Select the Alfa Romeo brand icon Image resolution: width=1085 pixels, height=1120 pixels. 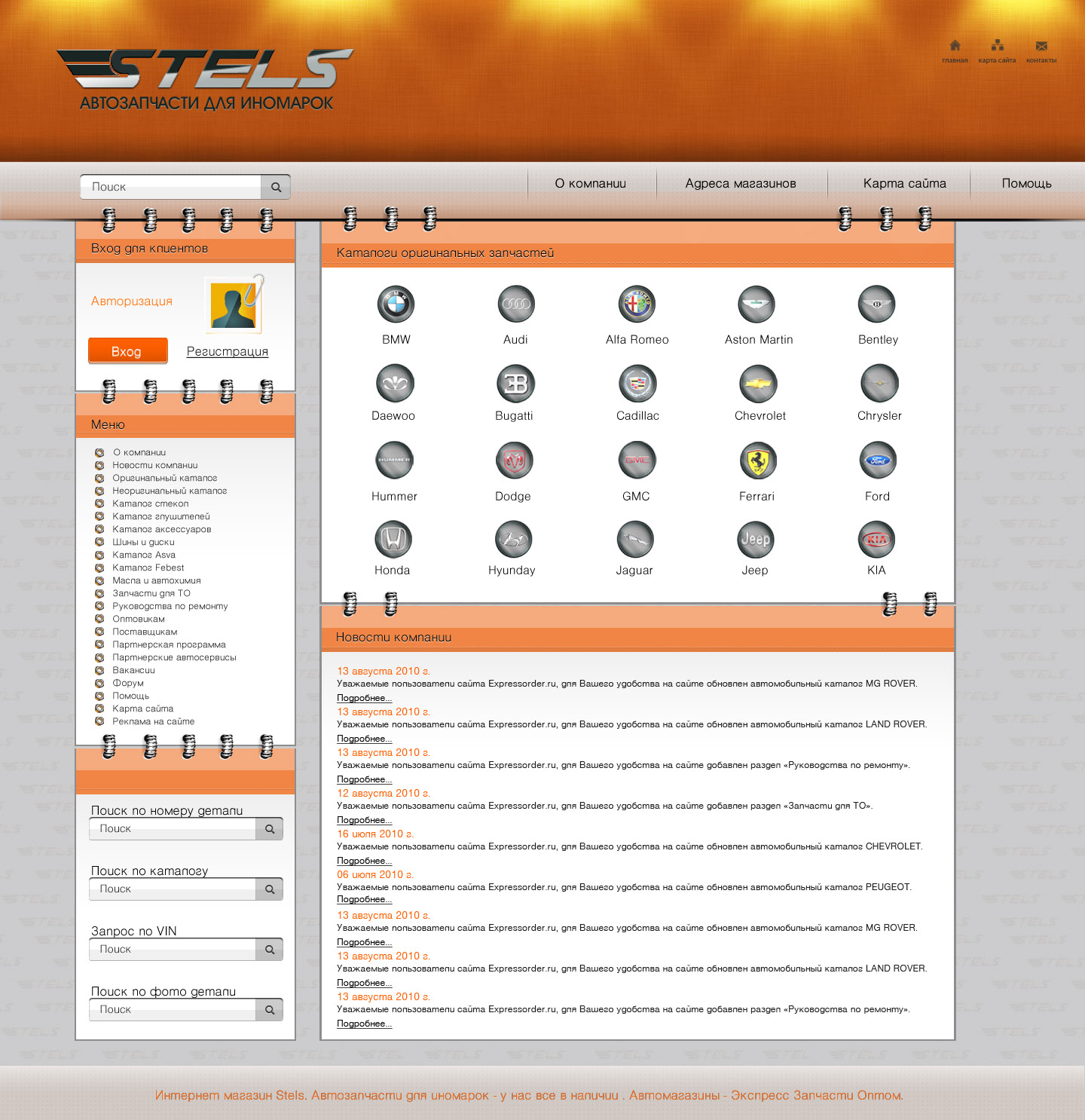[x=637, y=304]
